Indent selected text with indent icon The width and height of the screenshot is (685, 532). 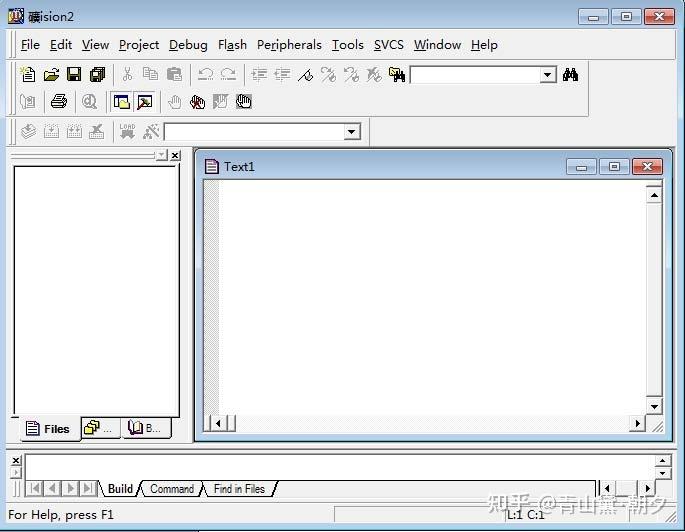pos(259,75)
